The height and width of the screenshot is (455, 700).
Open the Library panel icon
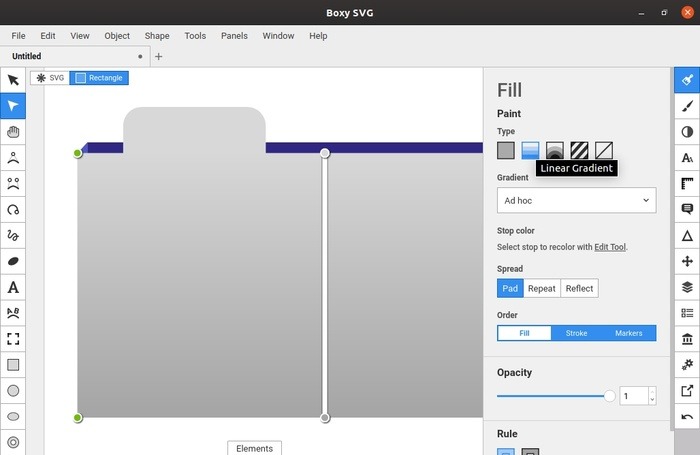(687, 339)
